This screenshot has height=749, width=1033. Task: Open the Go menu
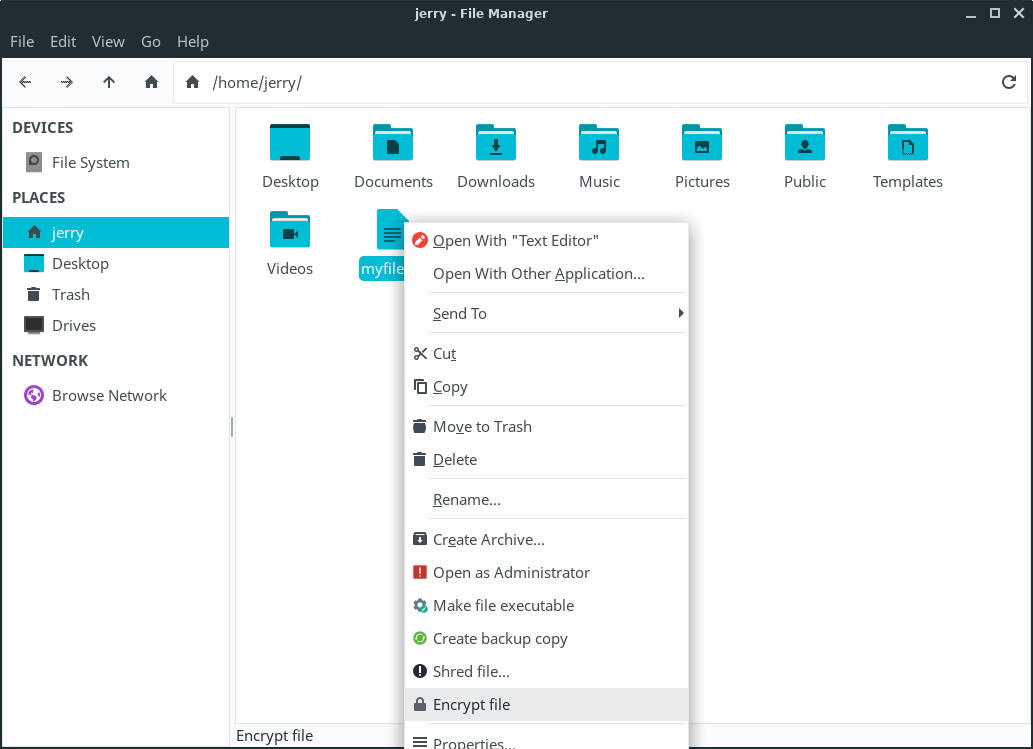[151, 41]
